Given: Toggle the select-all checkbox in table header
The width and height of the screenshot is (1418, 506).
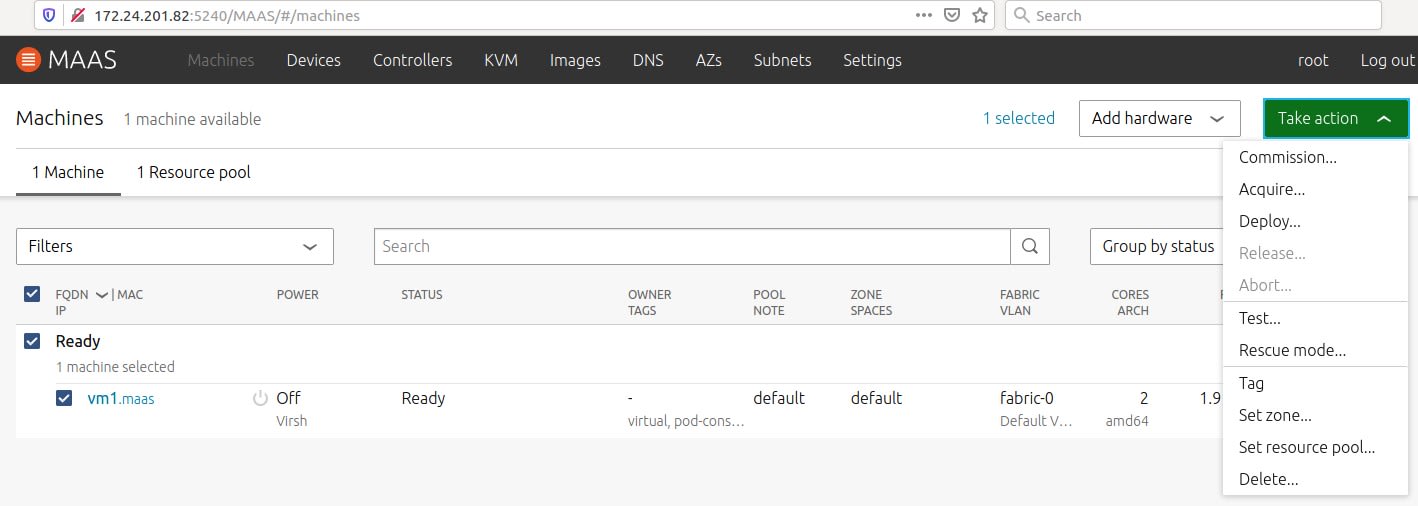Looking at the screenshot, I should [32, 294].
